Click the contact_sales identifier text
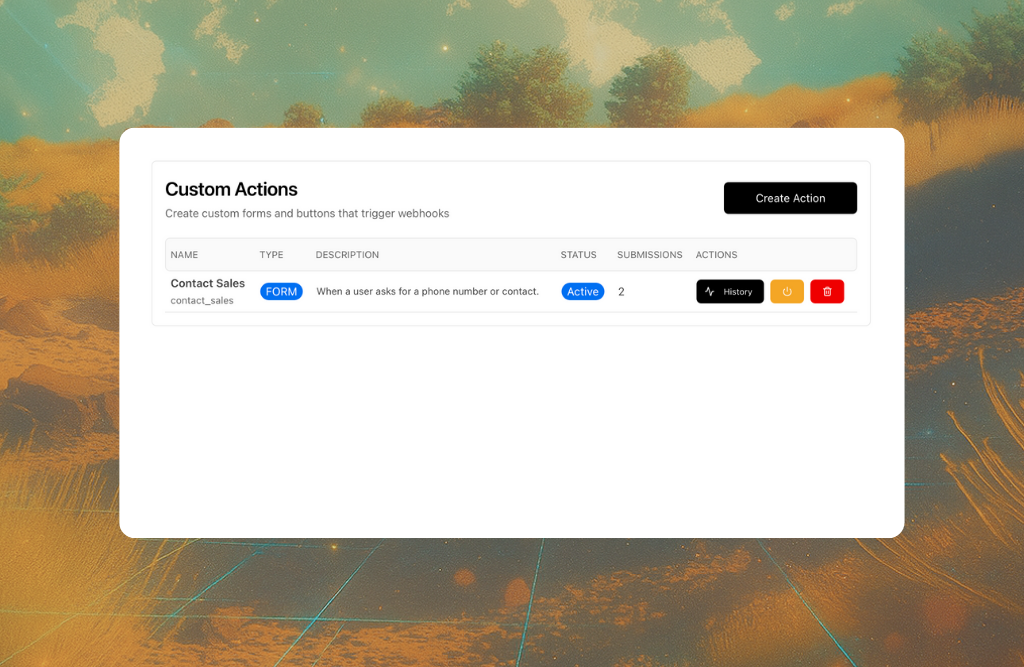 [202, 301]
